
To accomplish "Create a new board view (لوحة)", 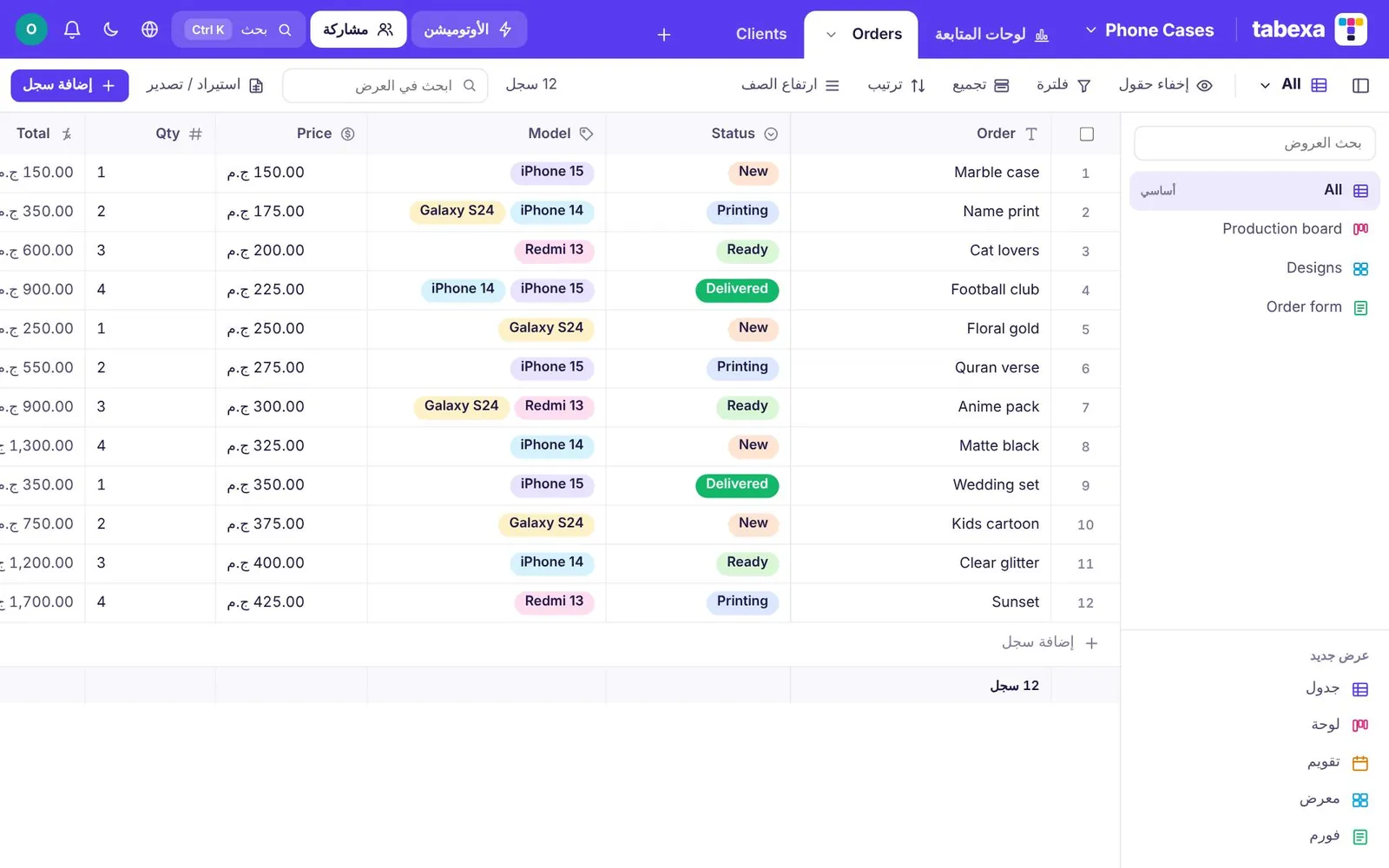I will pos(1340,725).
